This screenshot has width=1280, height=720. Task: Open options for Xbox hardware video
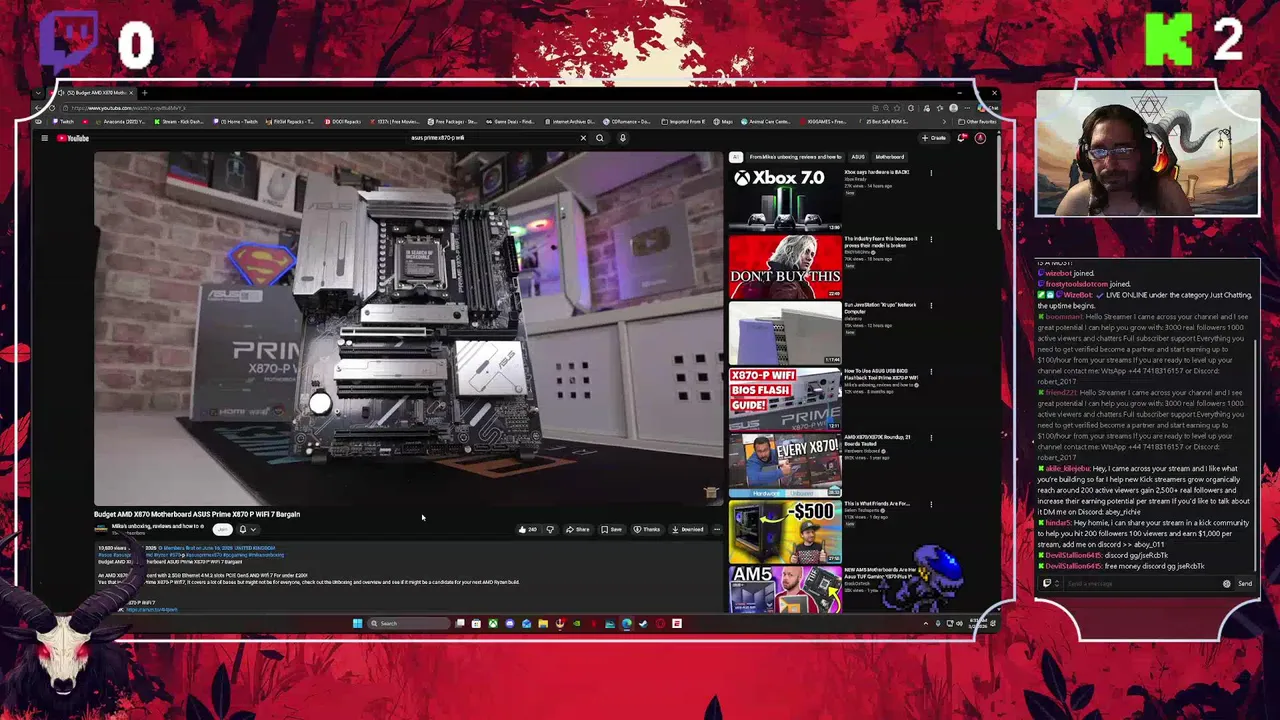point(931,173)
